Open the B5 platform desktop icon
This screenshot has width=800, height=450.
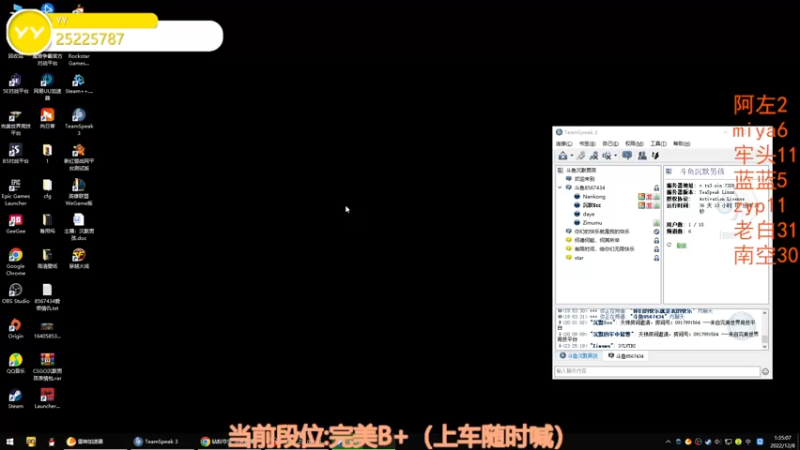(15, 154)
